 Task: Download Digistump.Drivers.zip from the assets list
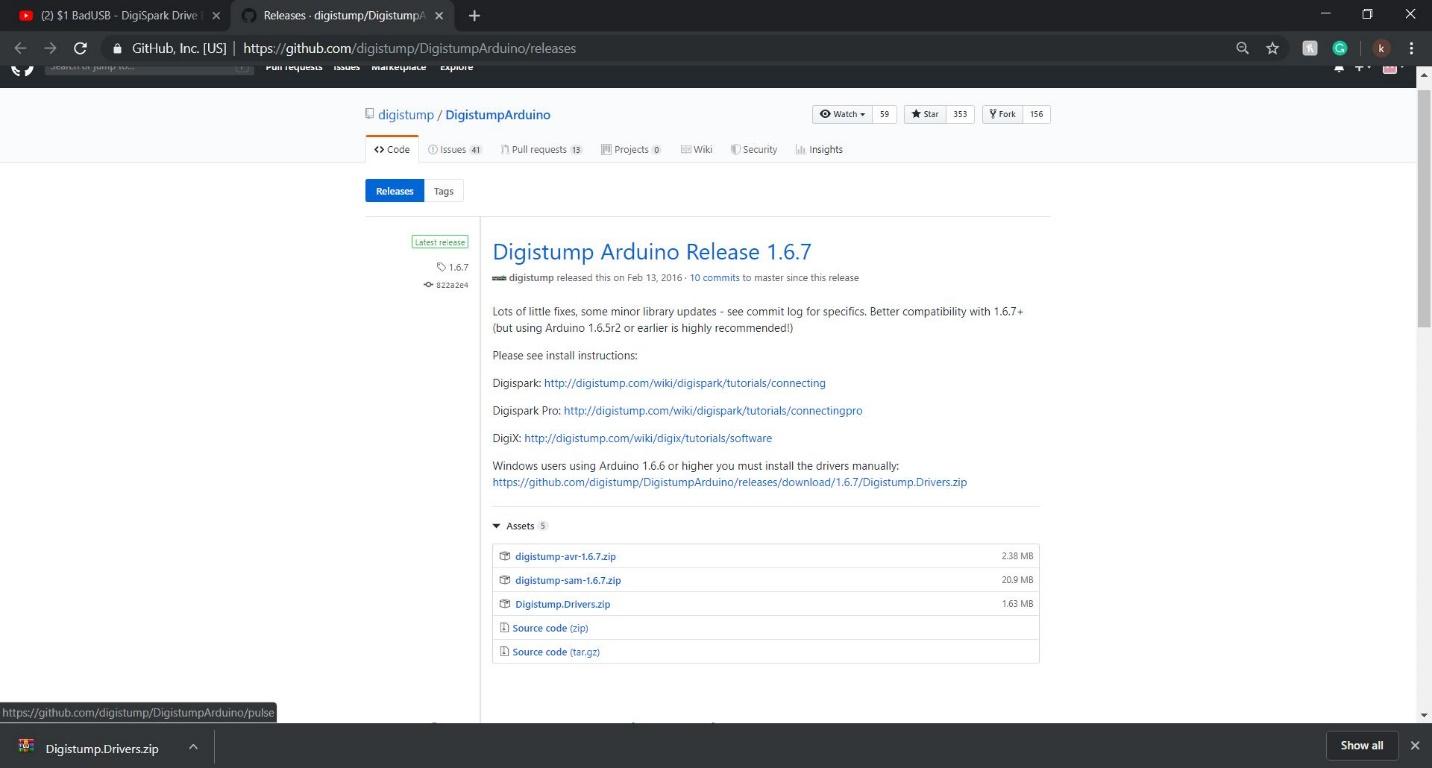pyautogui.click(x=562, y=604)
